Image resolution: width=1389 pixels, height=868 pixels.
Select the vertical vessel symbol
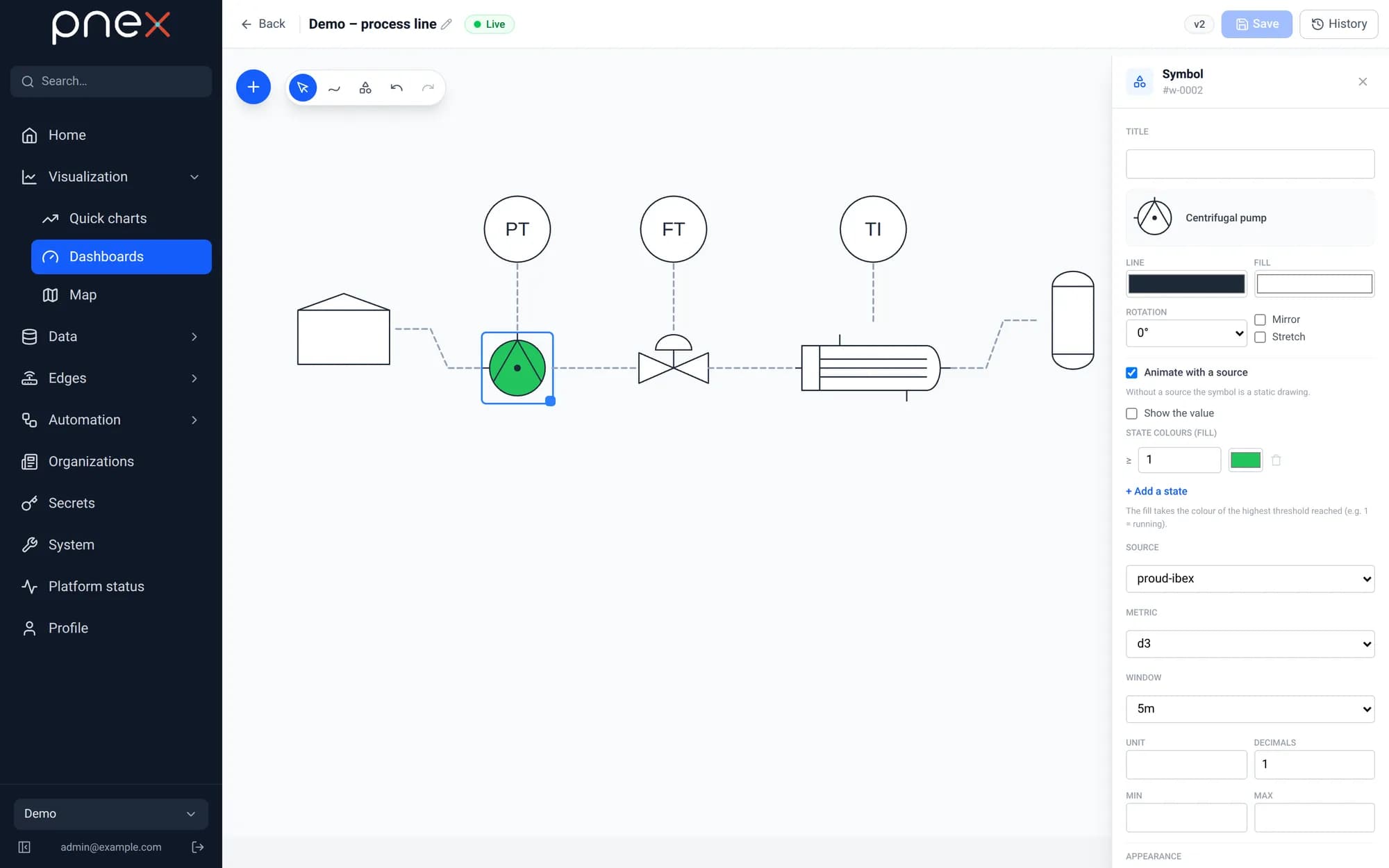tap(1073, 320)
